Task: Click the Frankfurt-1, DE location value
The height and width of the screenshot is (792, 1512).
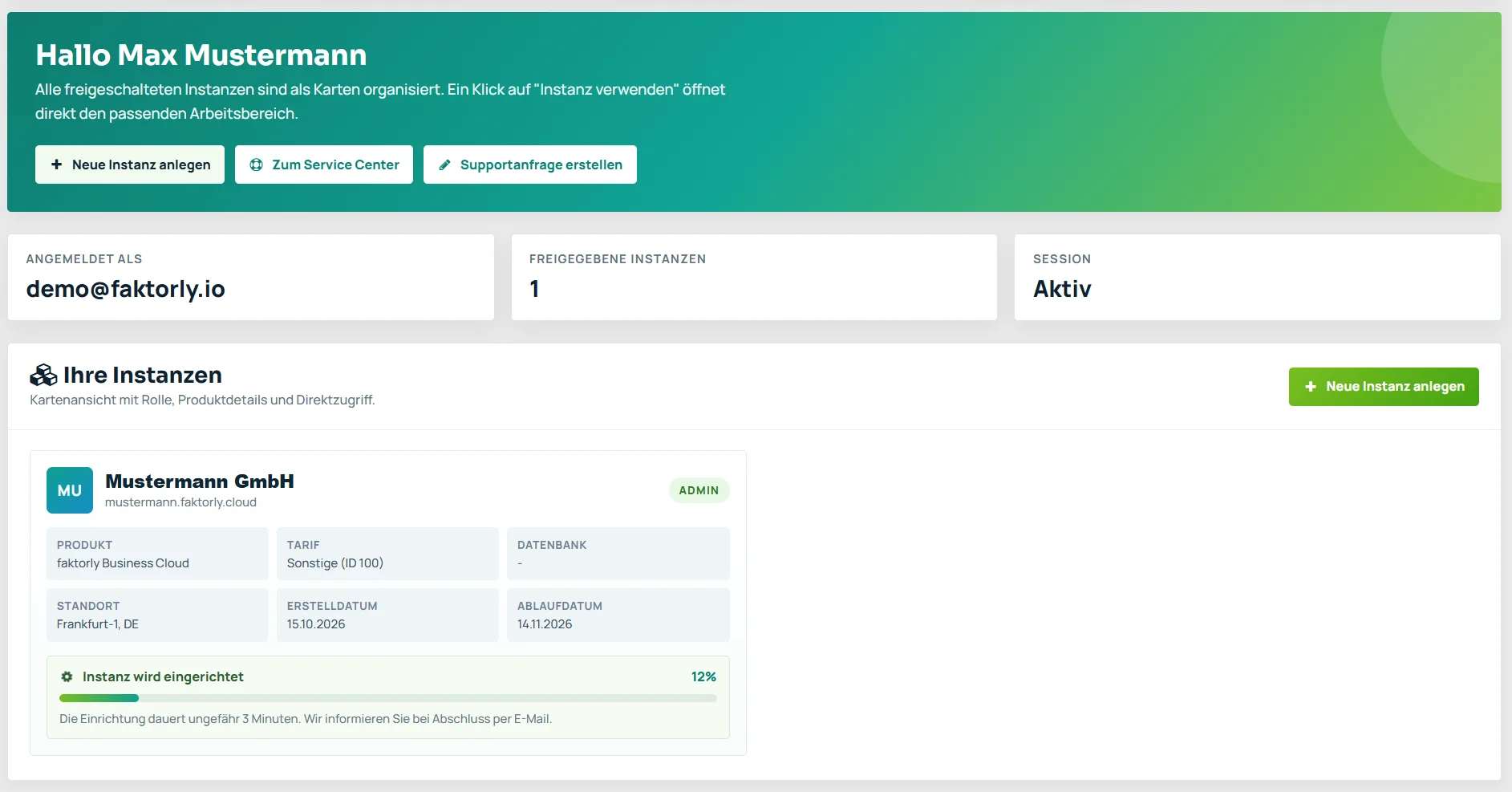Action: [x=98, y=624]
